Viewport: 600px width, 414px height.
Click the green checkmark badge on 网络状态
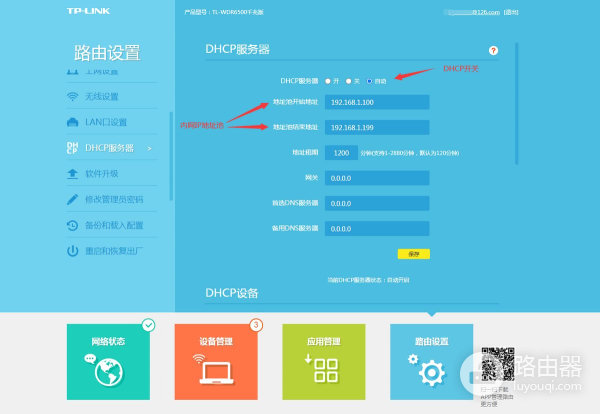[x=148, y=325]
